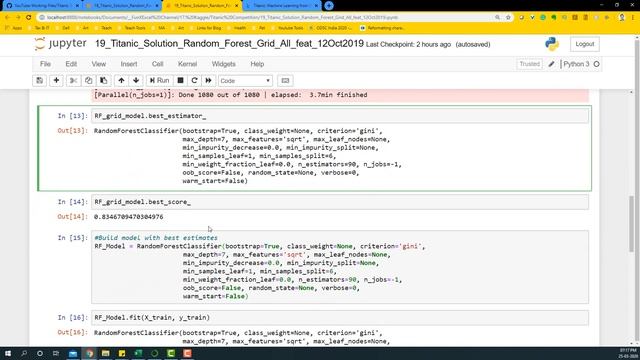This screenshot has height=360, width=640.
Task: Switch to the second 19_Titanic_Solution browser tab
Action: pos(122,6)
